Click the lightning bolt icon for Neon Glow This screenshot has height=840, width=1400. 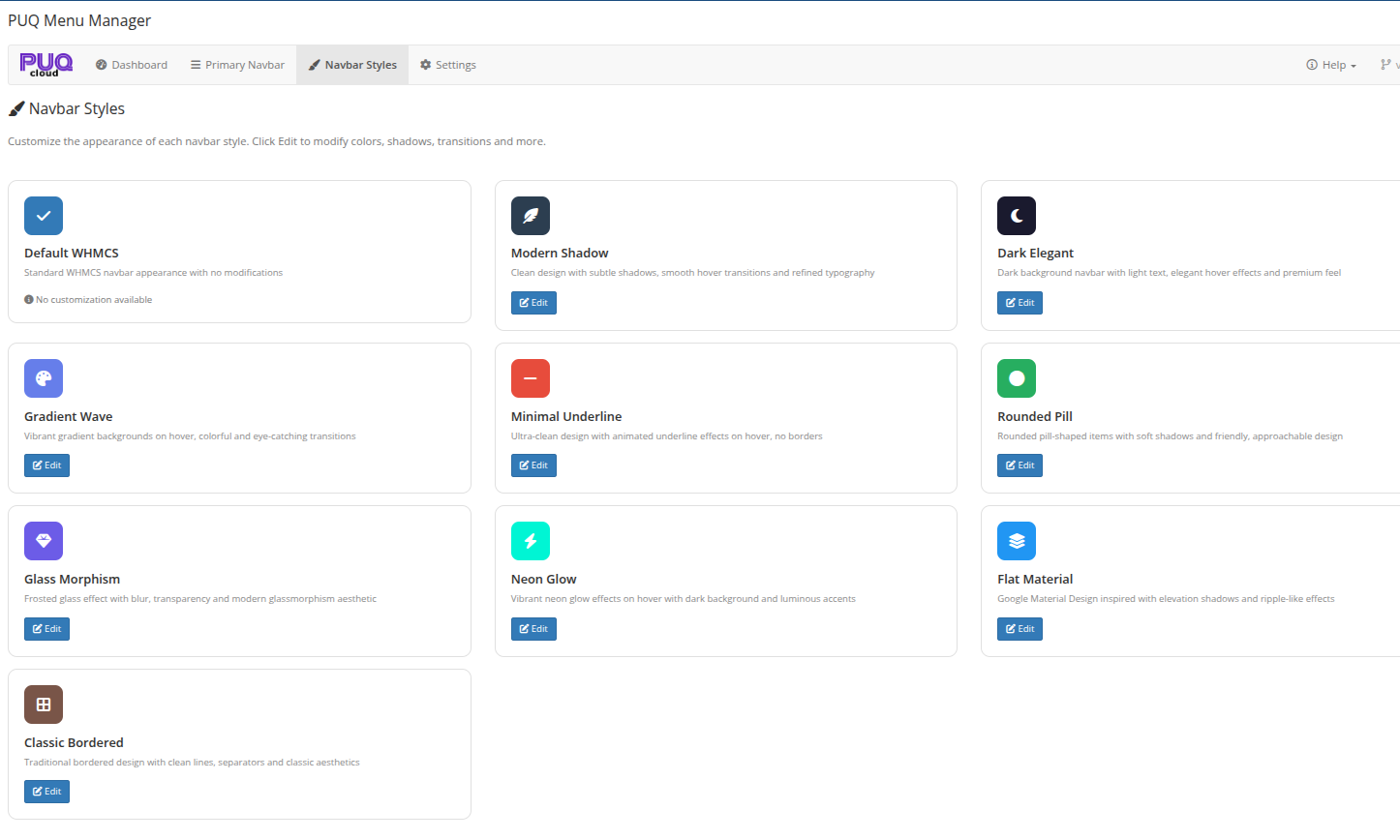click(x=531, y=540)
